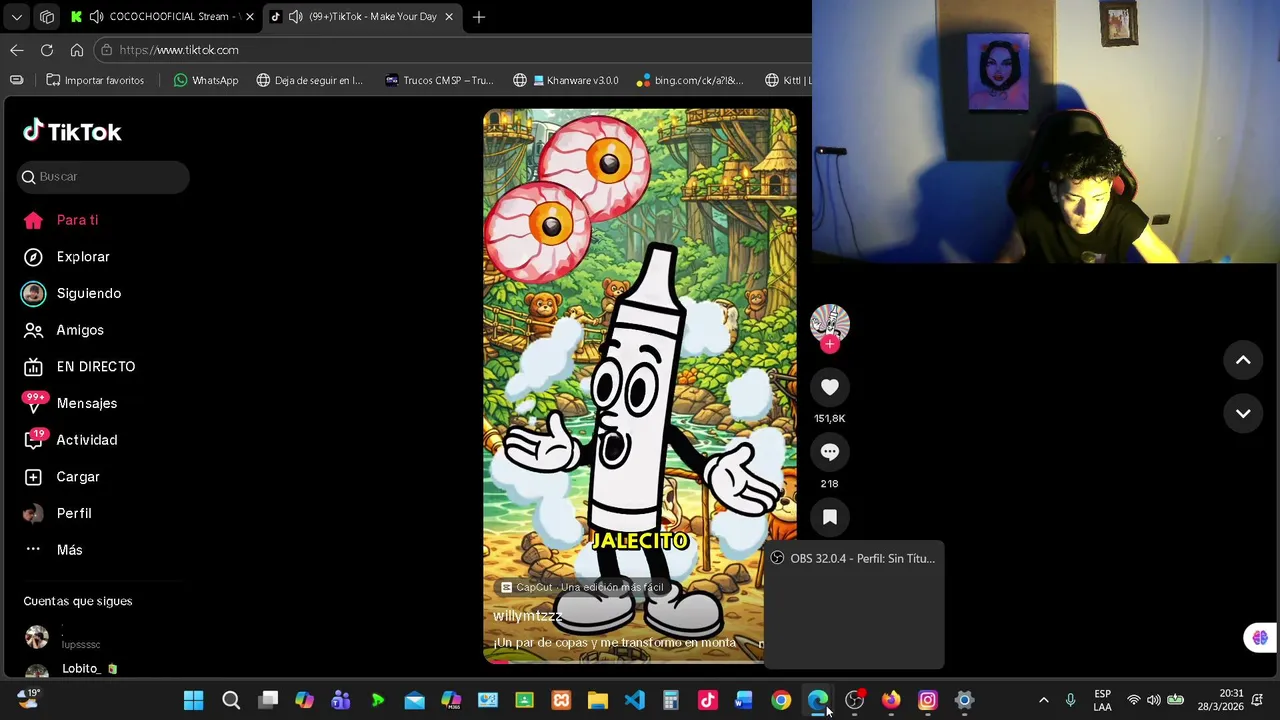Go to browser home page

pos(77,50)
